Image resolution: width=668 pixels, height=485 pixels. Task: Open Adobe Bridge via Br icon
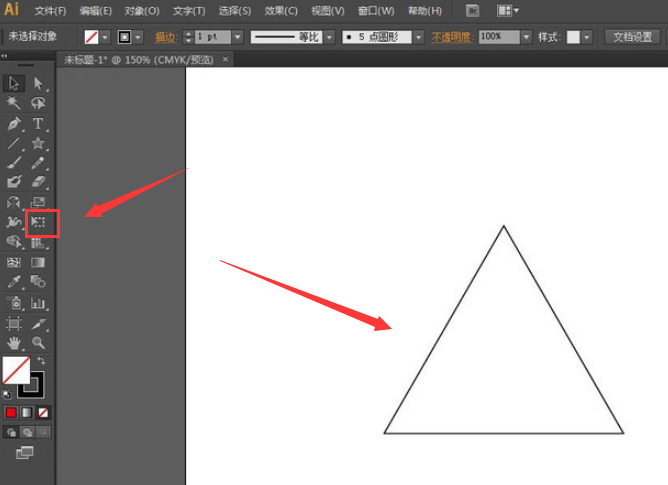tap(472, 11)
